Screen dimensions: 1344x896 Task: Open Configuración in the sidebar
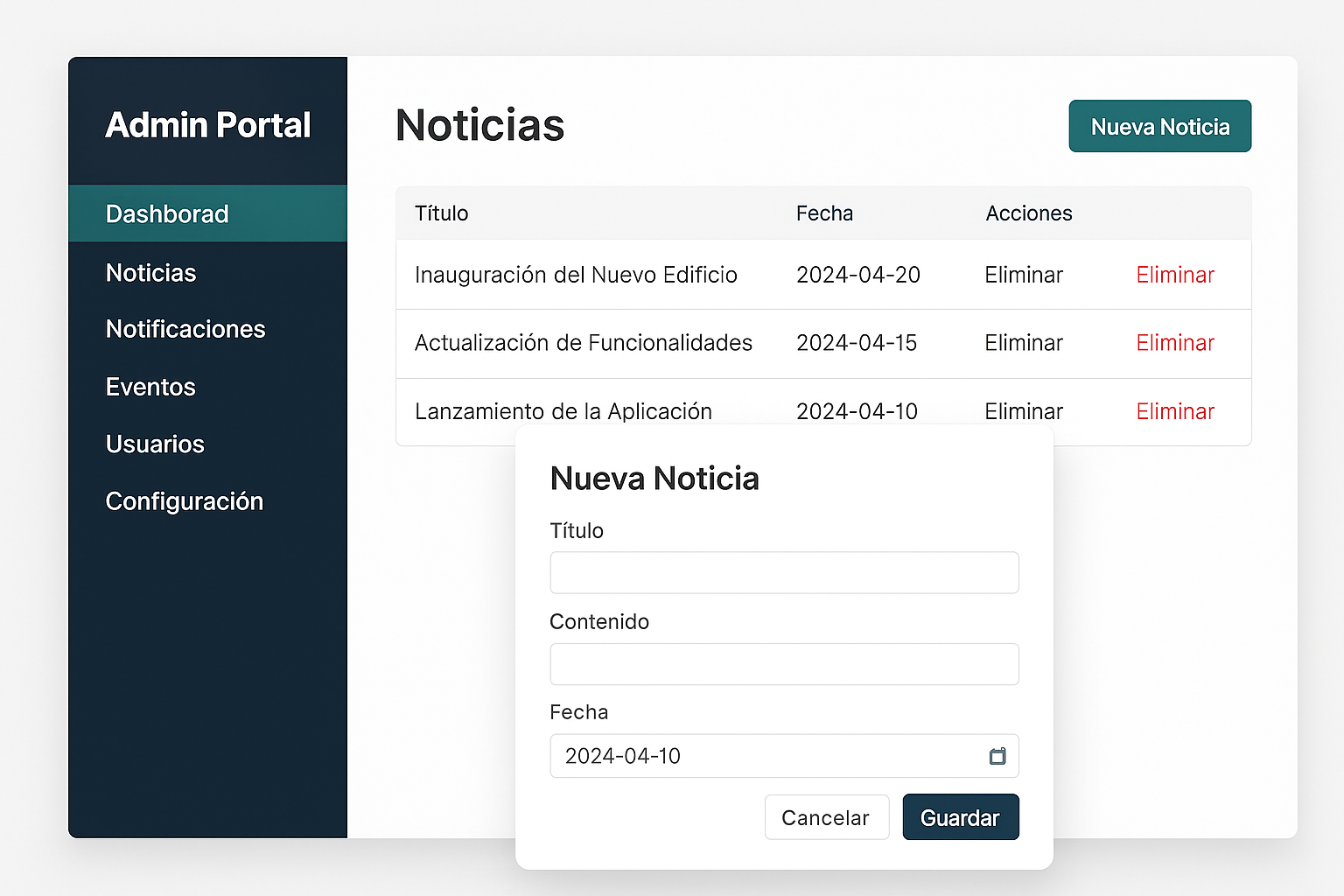point(184,501)
